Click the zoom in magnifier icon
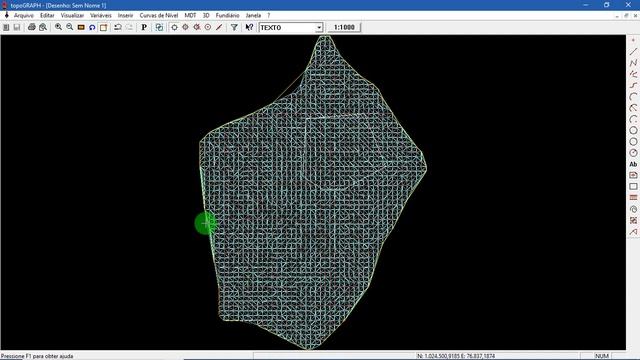This screenshot has width=640, height=360. click(x=58, y=27)
